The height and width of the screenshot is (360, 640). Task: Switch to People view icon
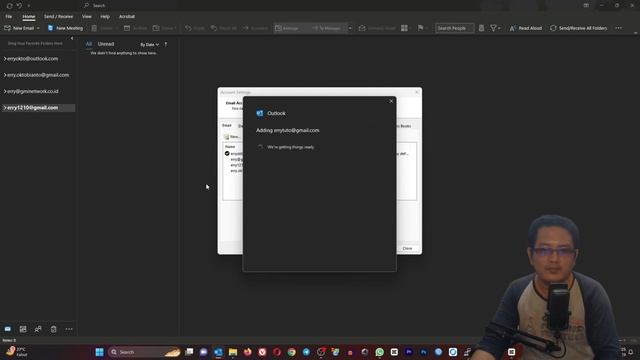[38, 329]
